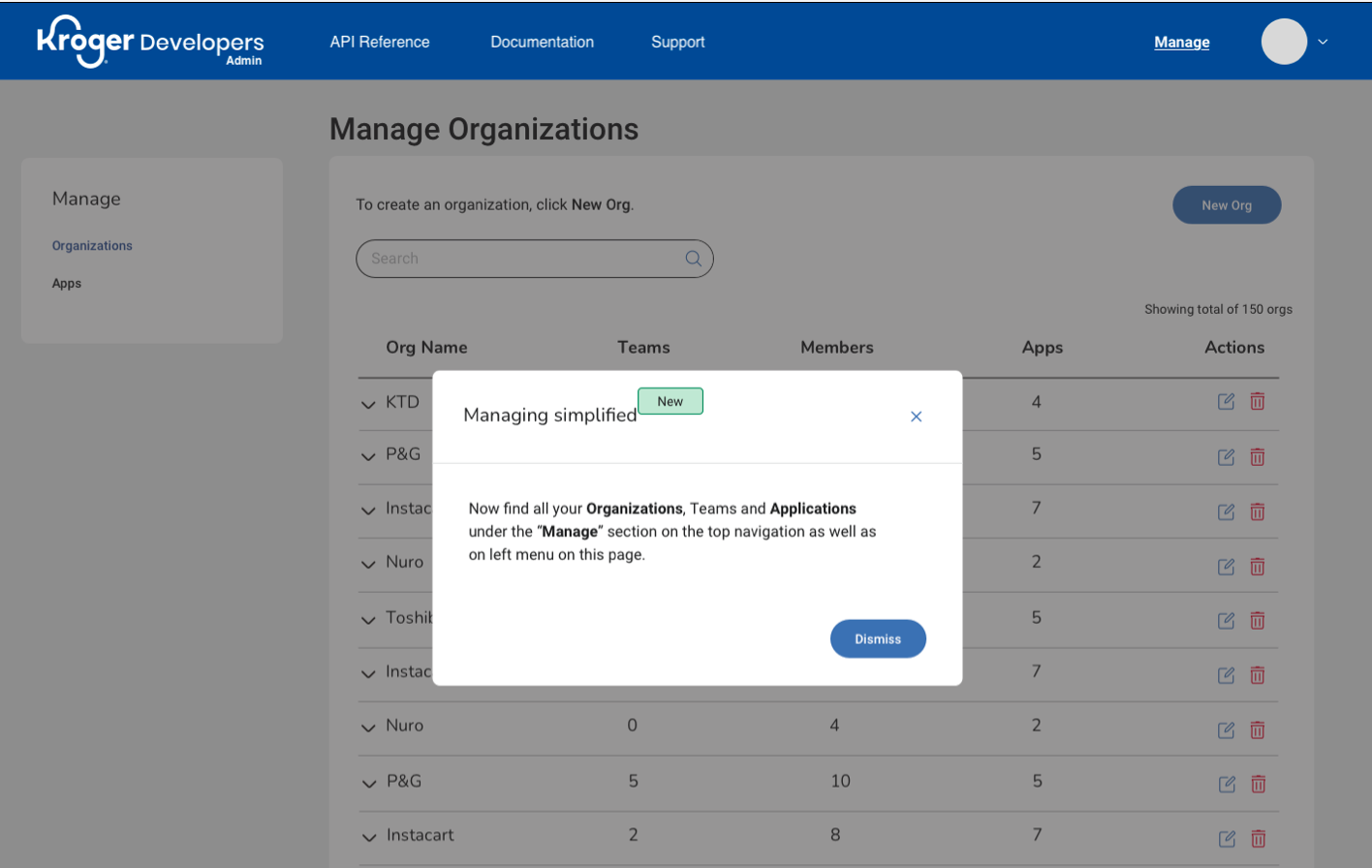Focus the organization Search field

tap(534, 259)
